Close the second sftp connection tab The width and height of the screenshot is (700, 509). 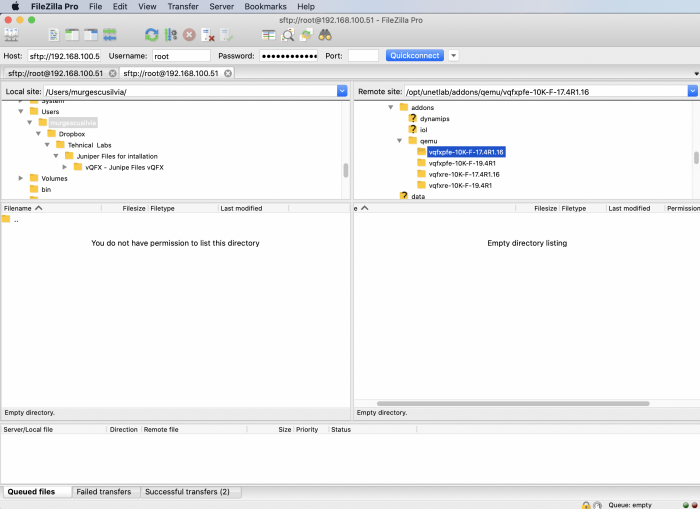[x=228, y=73]
